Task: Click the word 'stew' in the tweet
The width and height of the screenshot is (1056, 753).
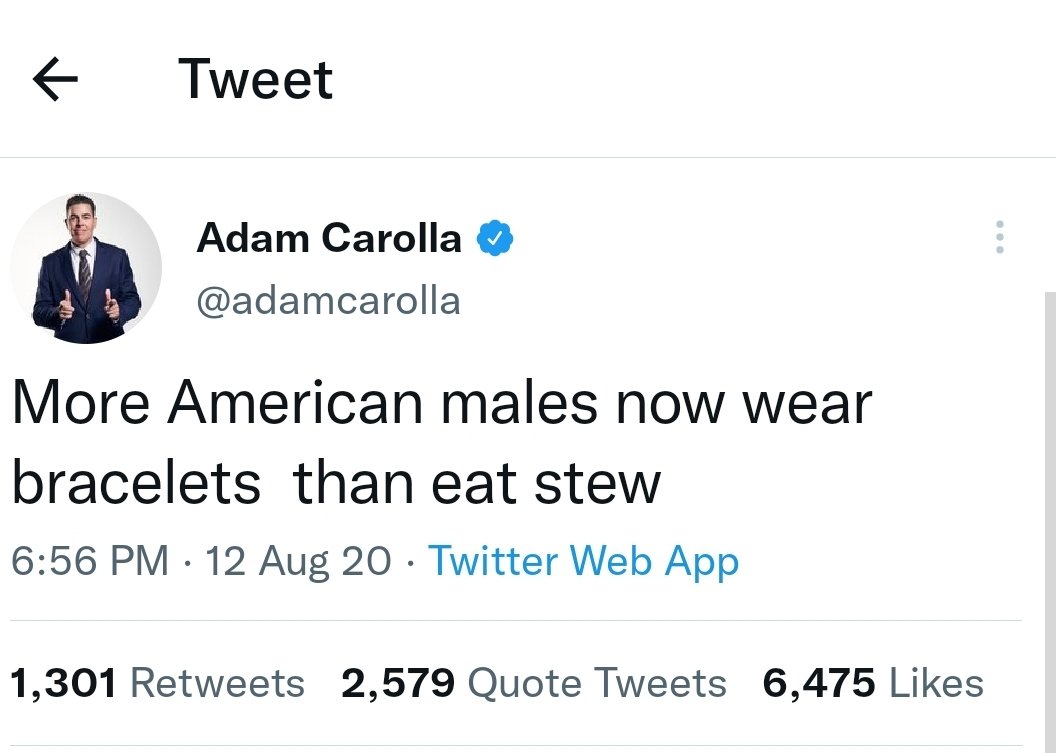Action: pyautogui.click(x=597, y=484)
